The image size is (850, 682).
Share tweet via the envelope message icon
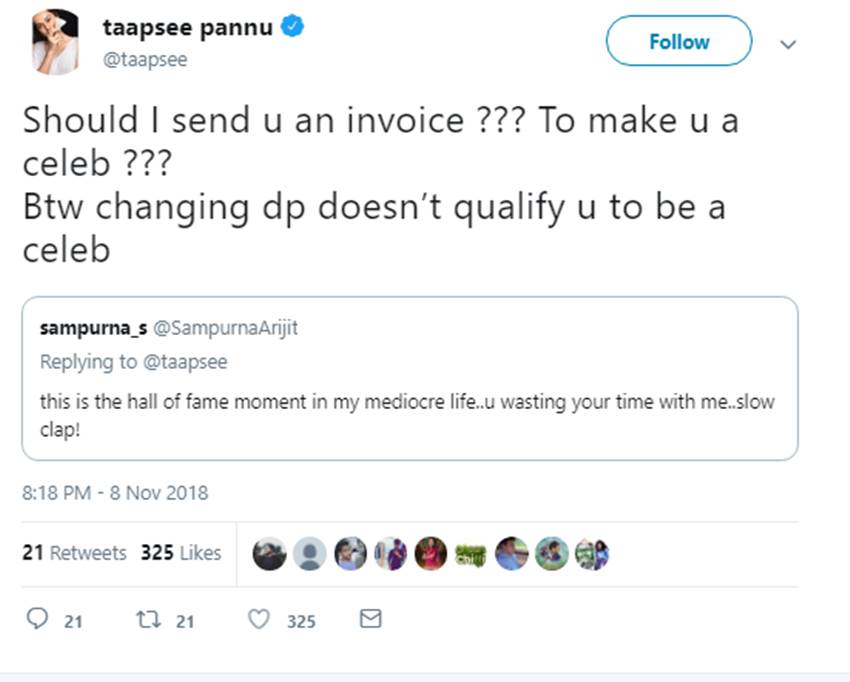(x=370, y=620)
